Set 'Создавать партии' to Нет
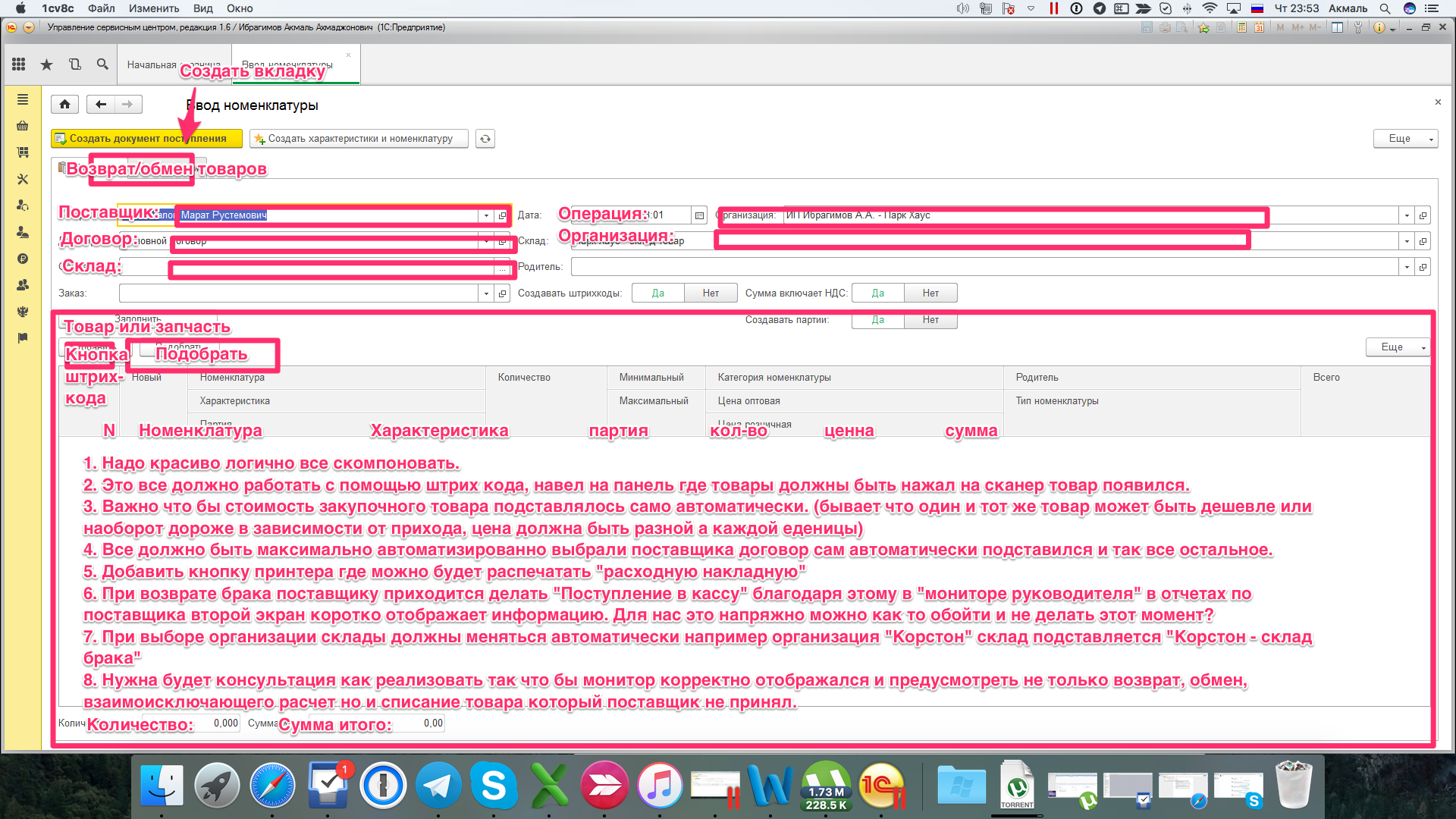The height and width of the screenshot is (819, 1456). pyautogui.click(x=930, y=320)
